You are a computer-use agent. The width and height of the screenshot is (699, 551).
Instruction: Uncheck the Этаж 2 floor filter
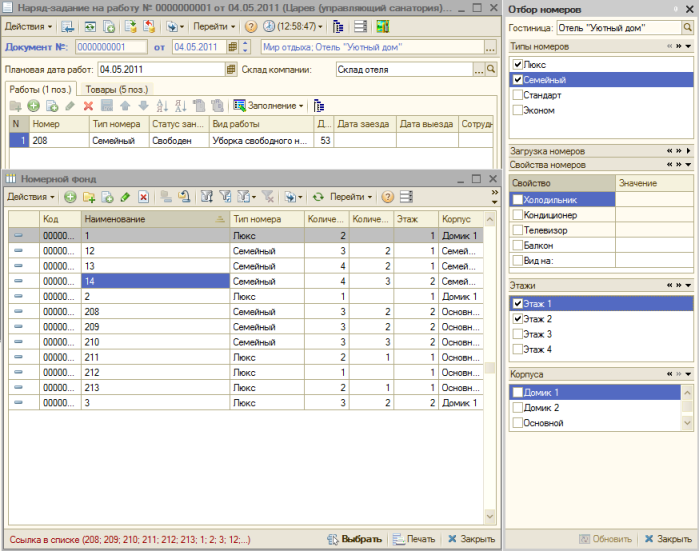(x=517, y=318)
